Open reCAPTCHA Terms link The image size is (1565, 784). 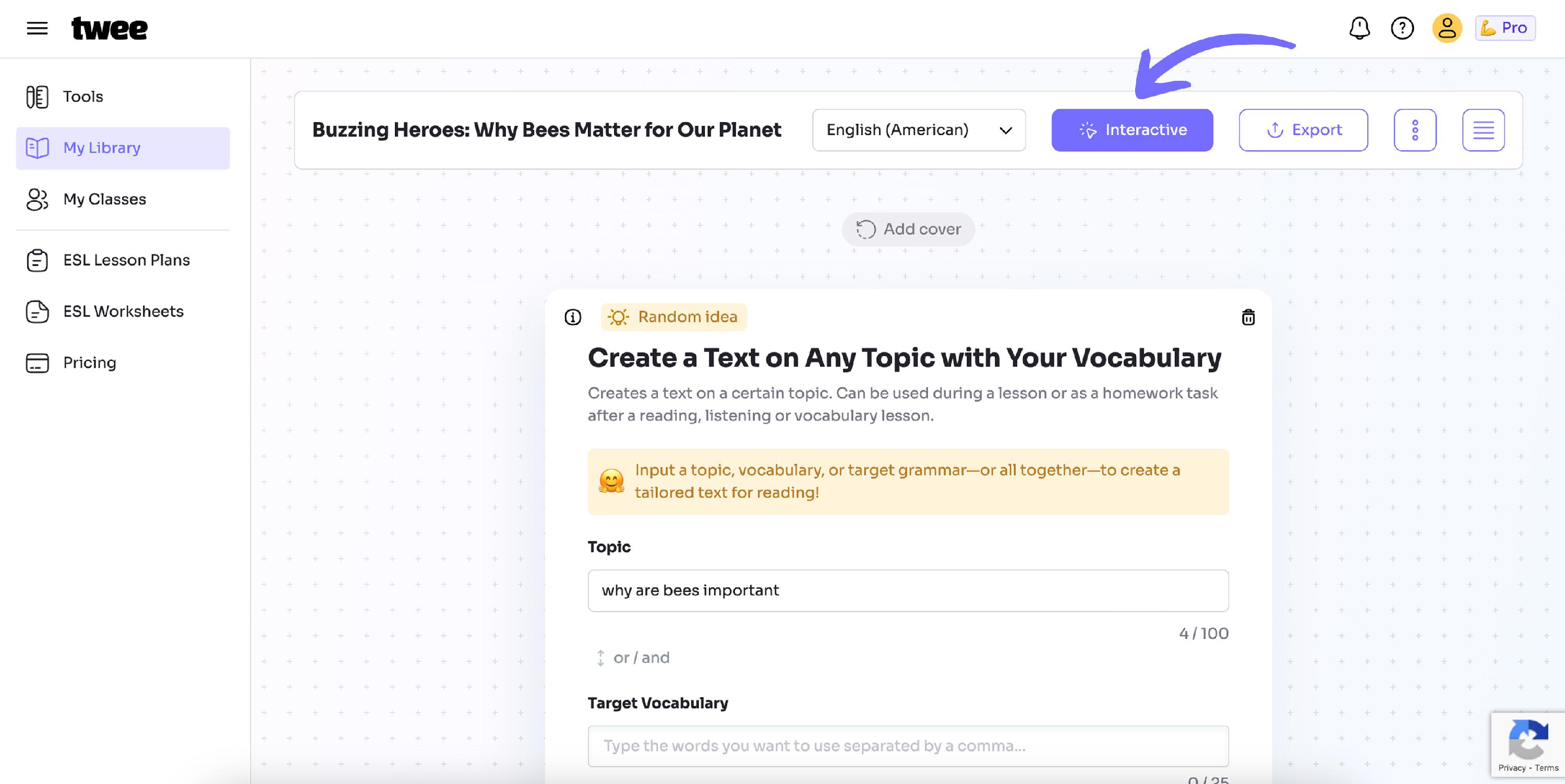click(1547, 768)
